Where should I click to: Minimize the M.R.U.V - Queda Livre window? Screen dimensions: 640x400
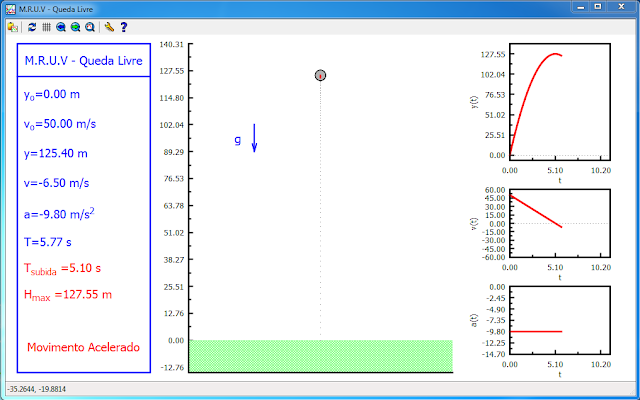point(581,7)
